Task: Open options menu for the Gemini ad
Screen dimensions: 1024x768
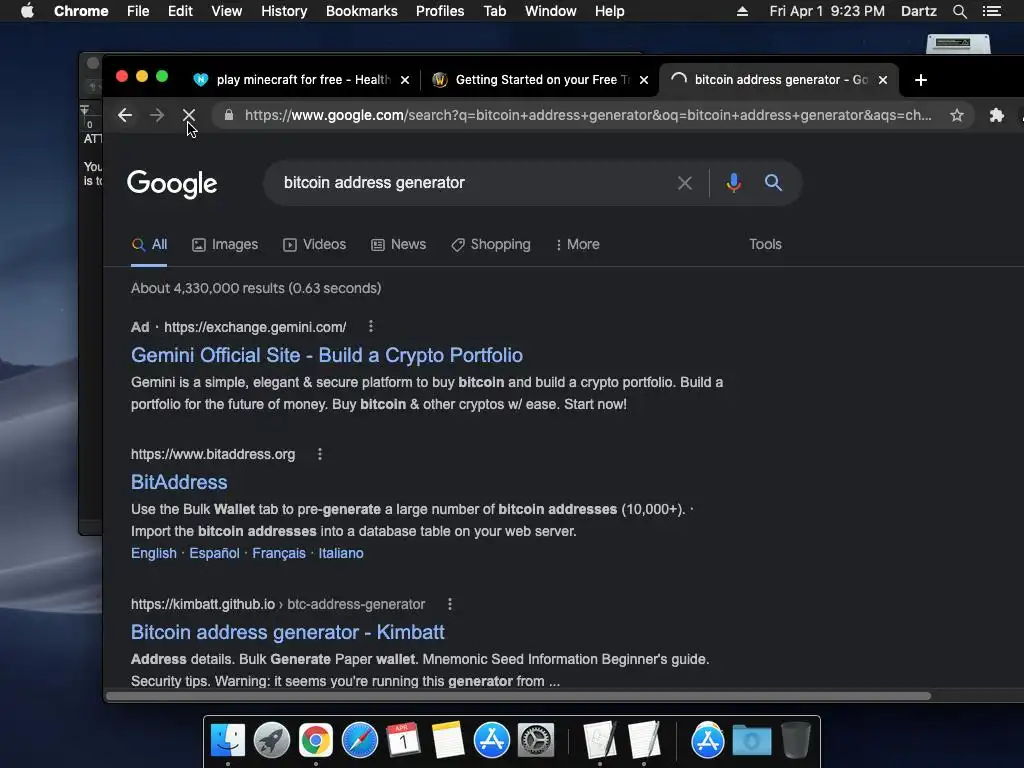Action: [371, 327]
